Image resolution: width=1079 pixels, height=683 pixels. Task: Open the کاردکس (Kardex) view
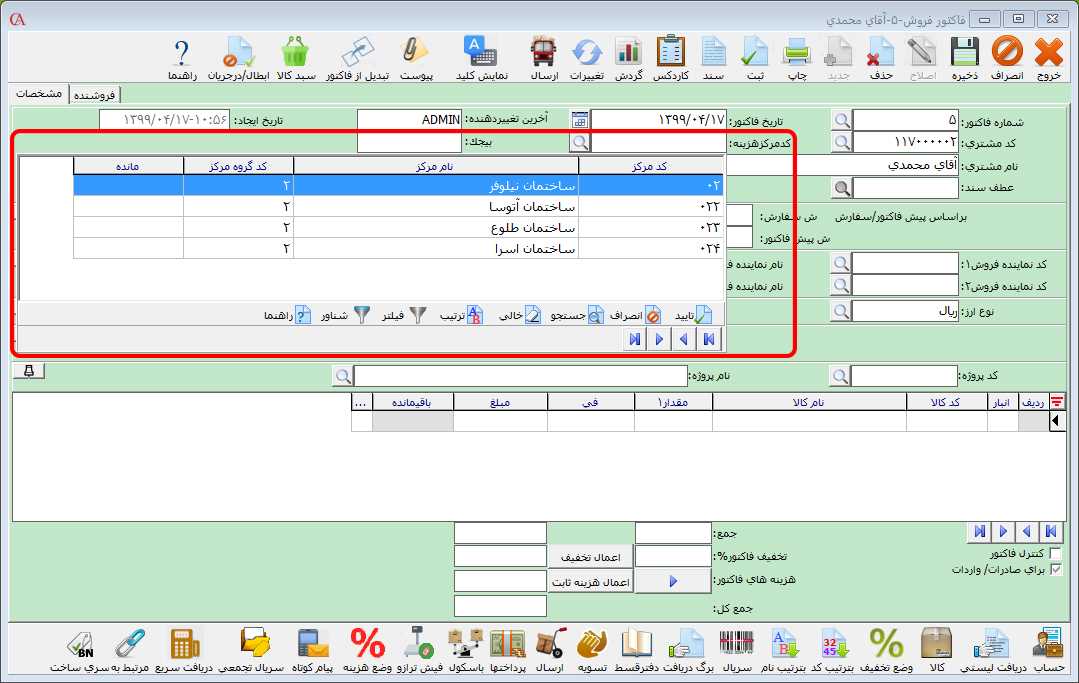(669, 57)
